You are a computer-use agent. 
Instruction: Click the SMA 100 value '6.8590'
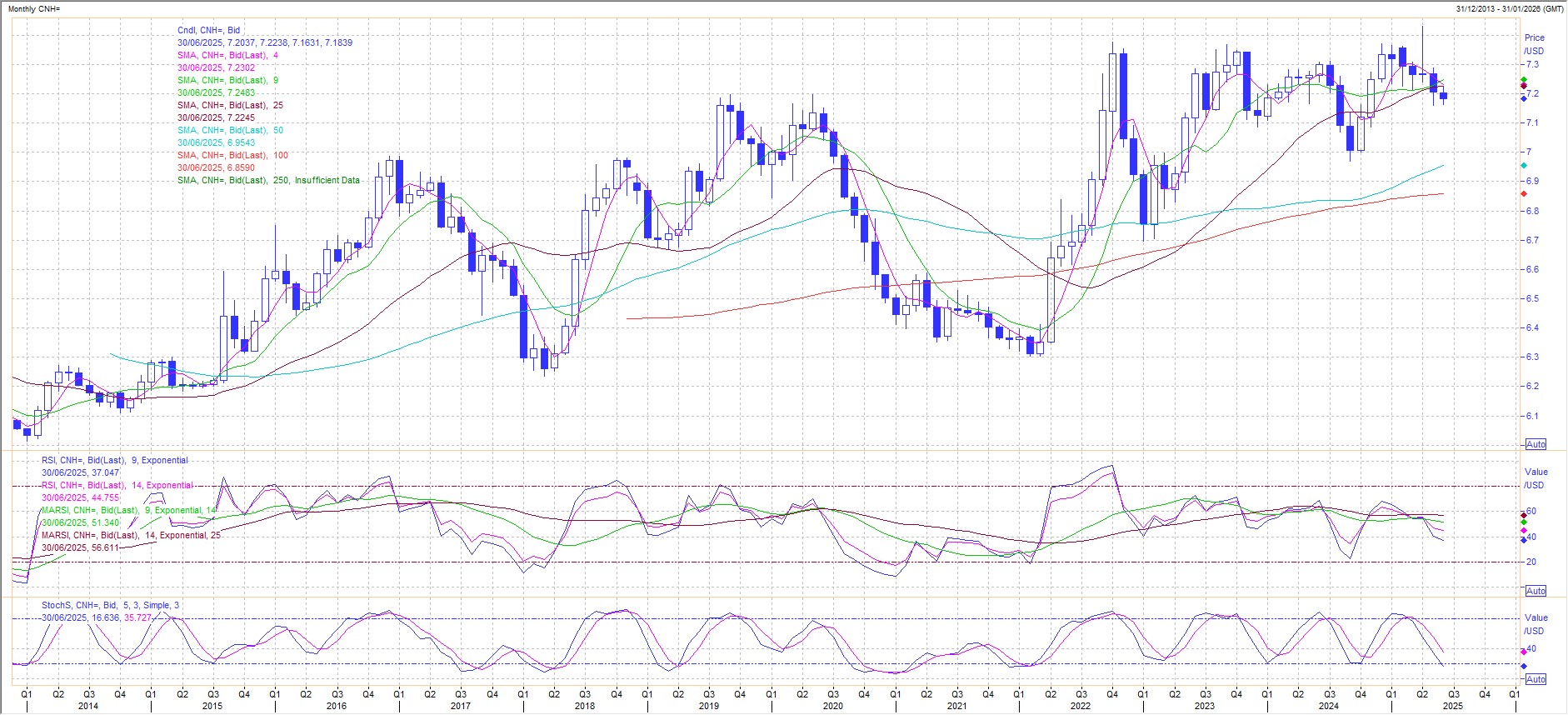(241, 167)
